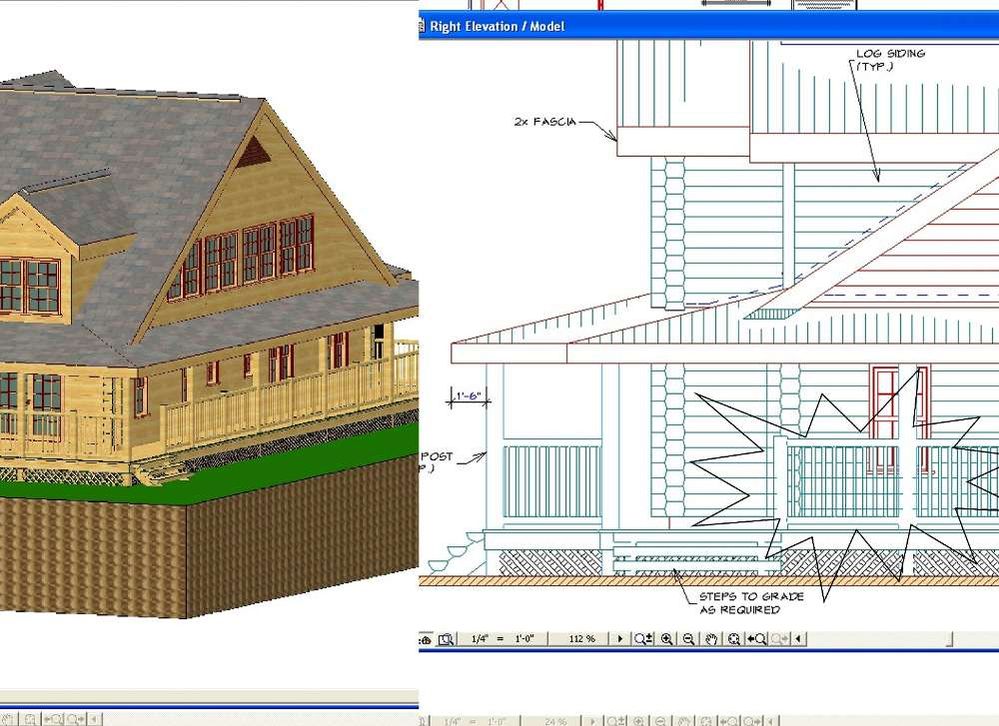The height and width of the screenshot is (726, 999).
Task: Go to previous zoom
Action: tap(757, 639)
